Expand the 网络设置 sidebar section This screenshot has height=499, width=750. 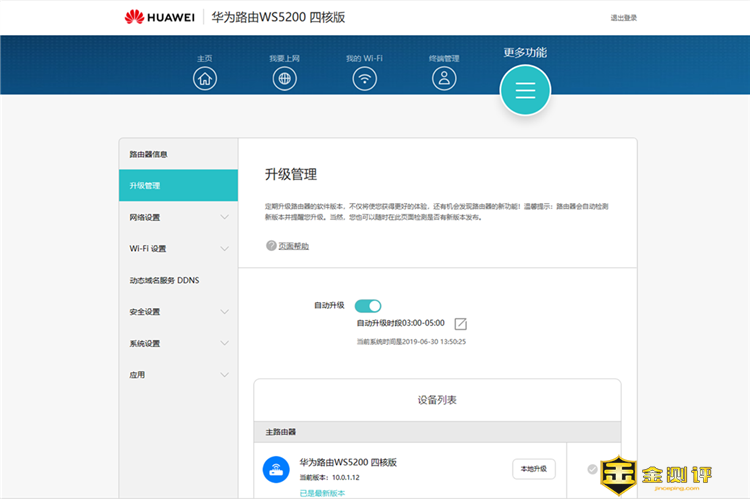(x=178, y=217)
